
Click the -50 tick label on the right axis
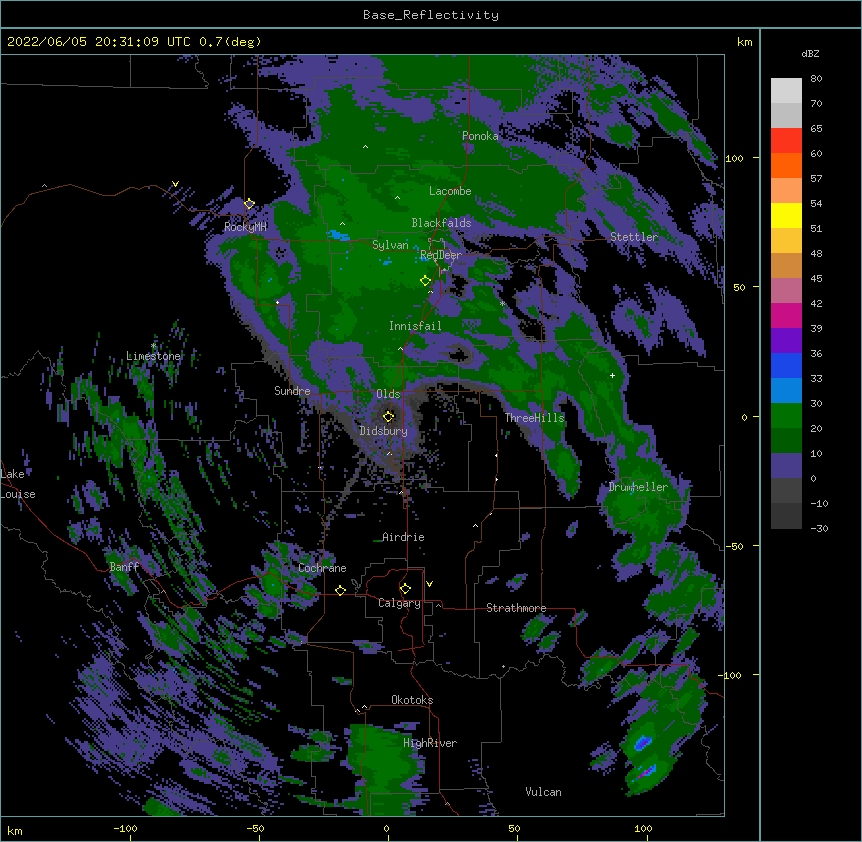[x=733, y=546]
